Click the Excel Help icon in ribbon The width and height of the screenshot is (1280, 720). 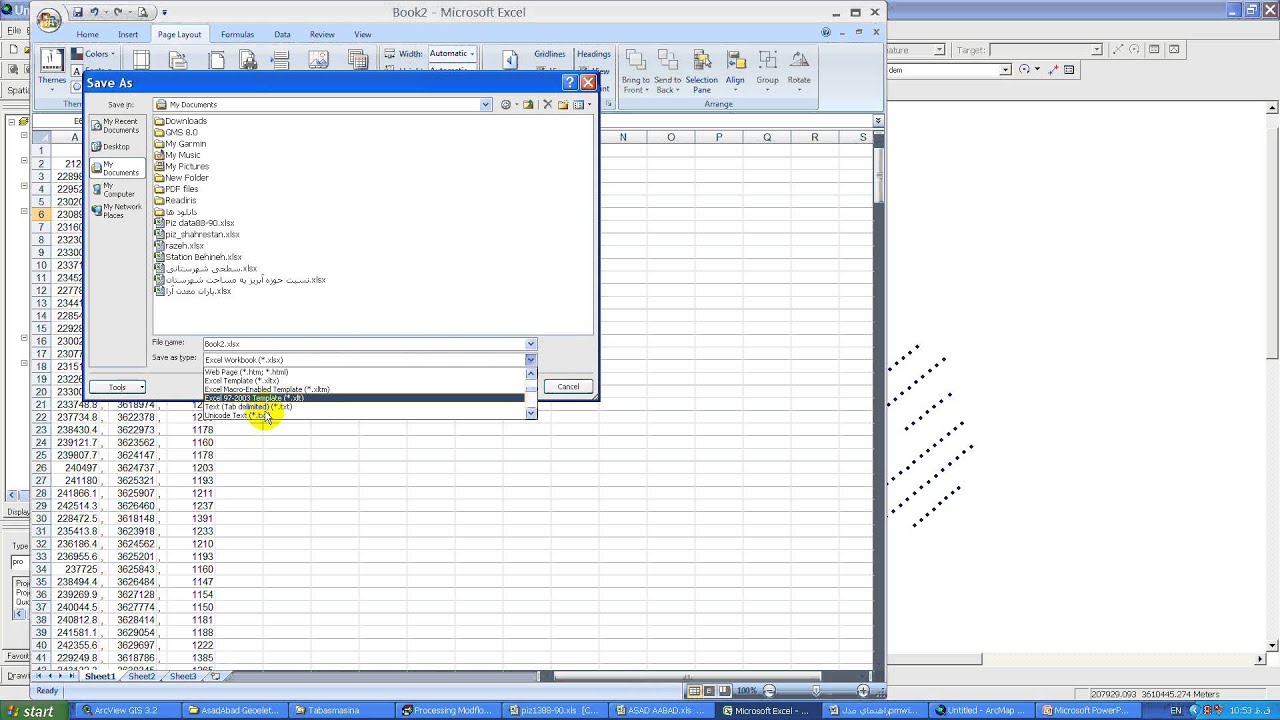coord(826,33)
